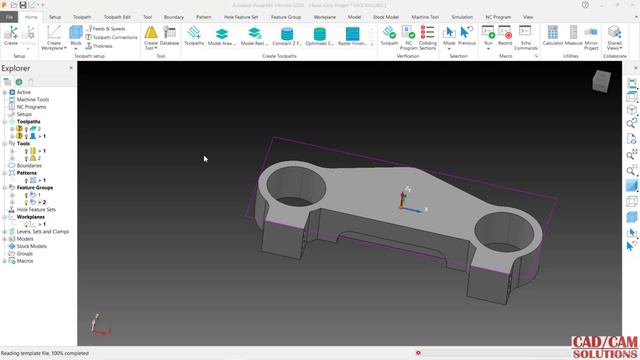
Task: Toggle lightbulb for tool 1
Action: (26, 151)
